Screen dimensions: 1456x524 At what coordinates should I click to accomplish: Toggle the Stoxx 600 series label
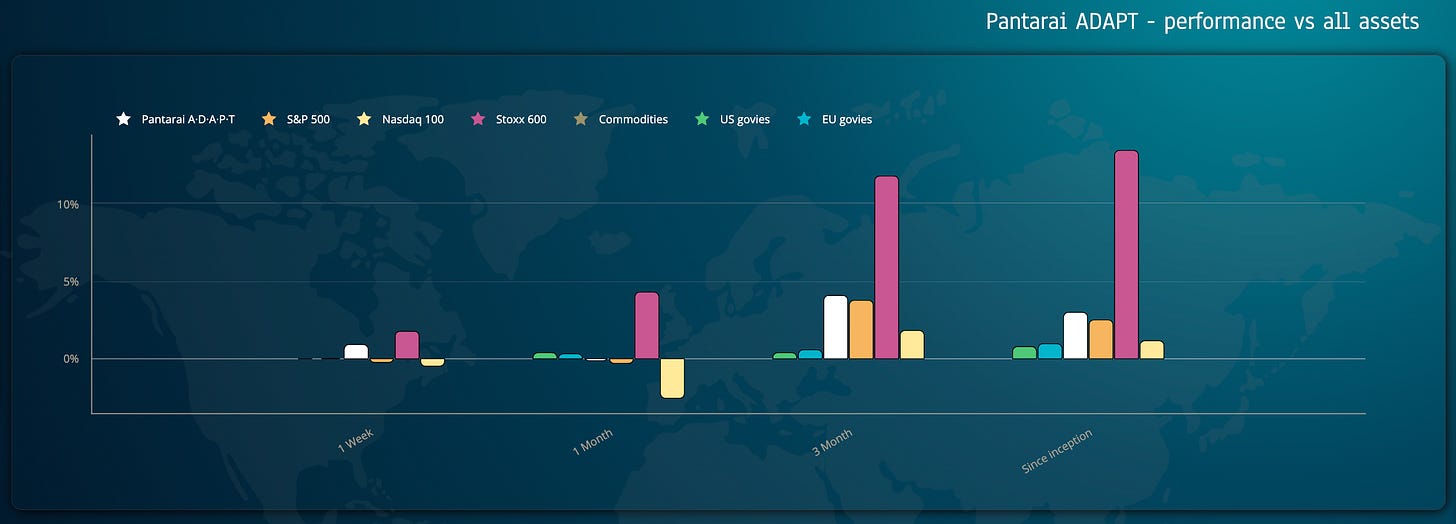pyautogui.click(x=521, y=119)
